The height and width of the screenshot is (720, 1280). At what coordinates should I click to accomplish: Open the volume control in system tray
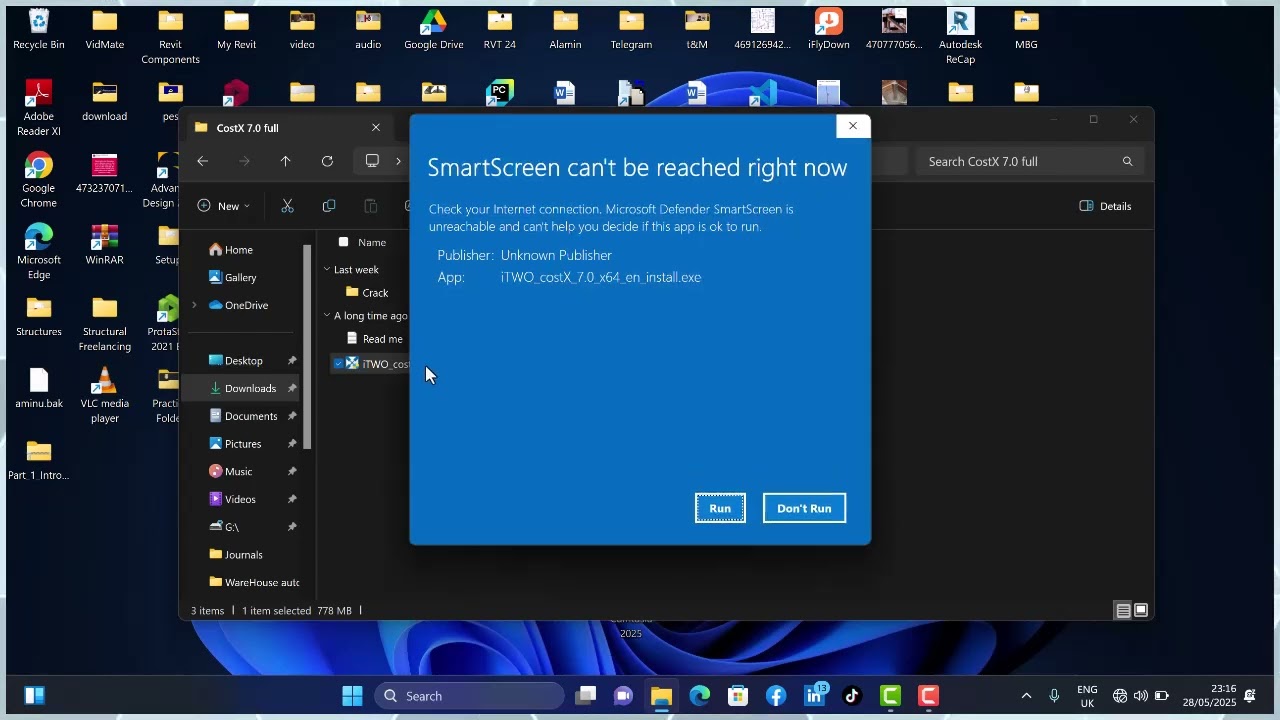1141,696
